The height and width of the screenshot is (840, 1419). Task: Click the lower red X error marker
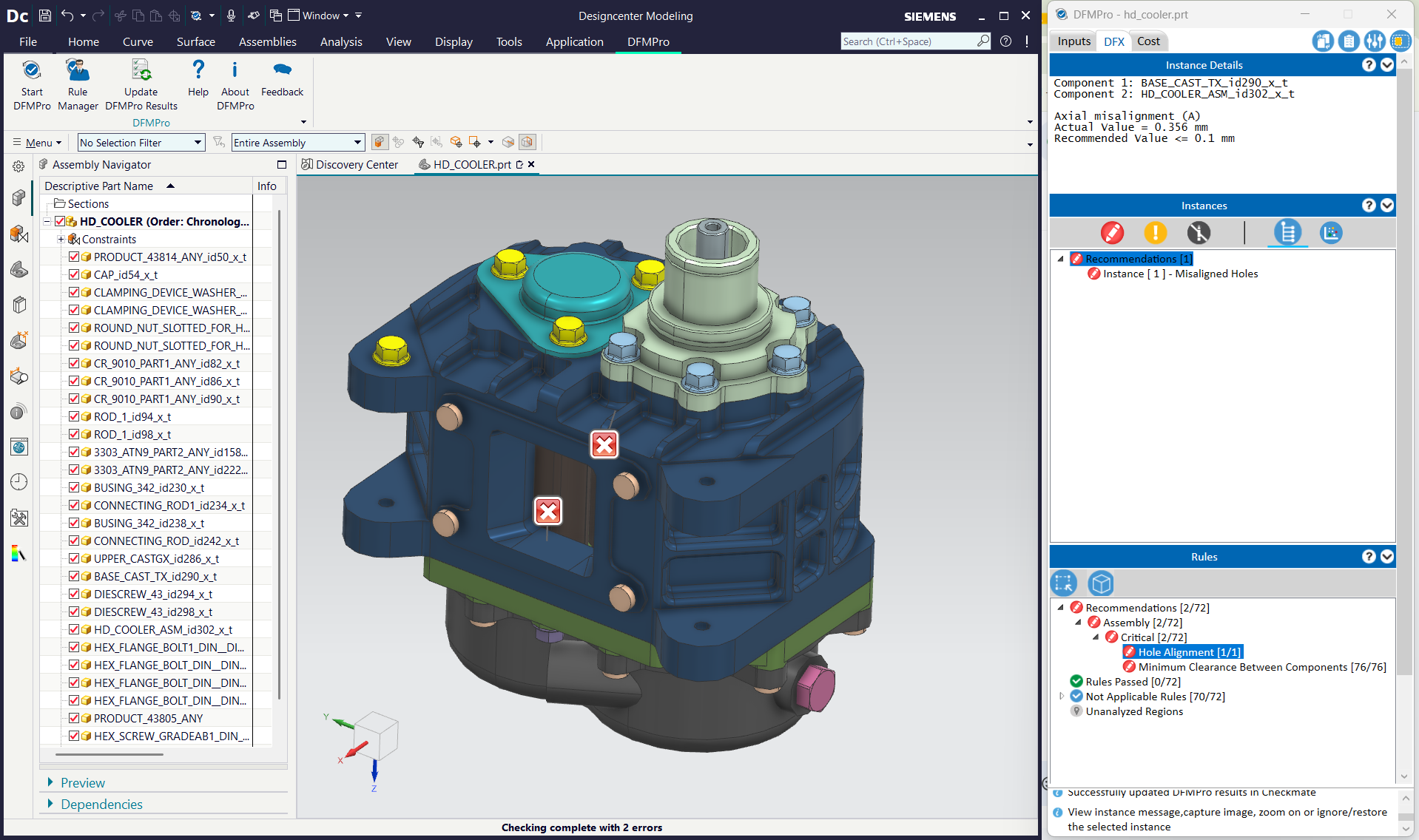[x=548, y=511]
